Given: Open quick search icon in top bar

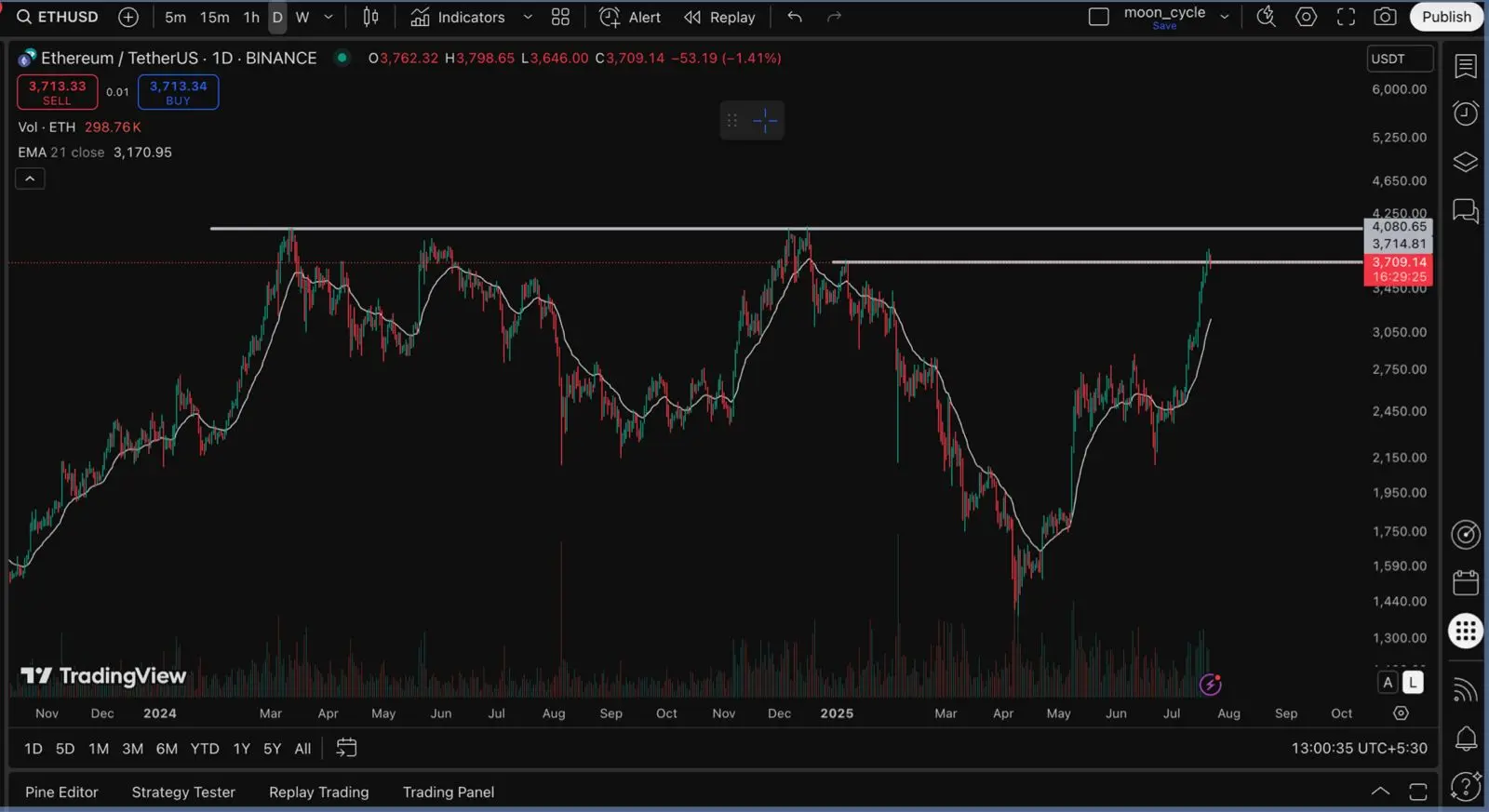Looking at the screenshot, I should (1266, 17).
